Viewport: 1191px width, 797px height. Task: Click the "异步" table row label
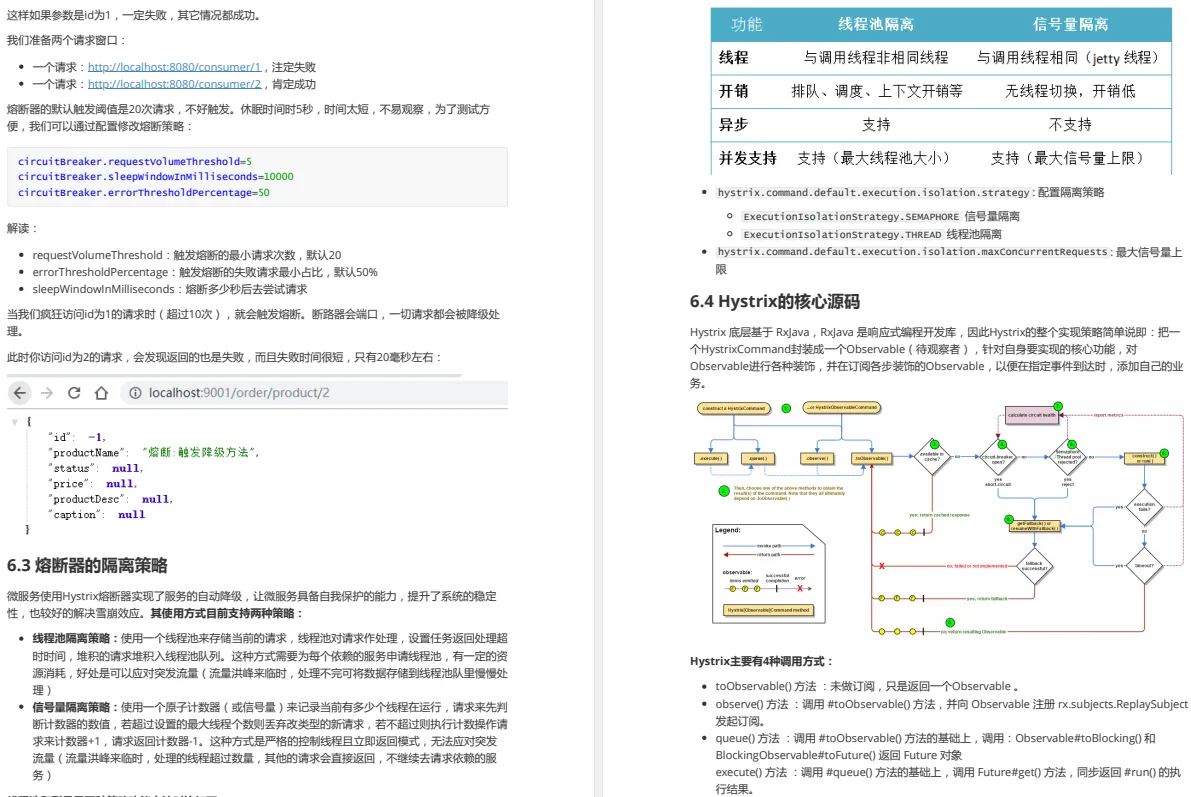(x=733, y=125)
